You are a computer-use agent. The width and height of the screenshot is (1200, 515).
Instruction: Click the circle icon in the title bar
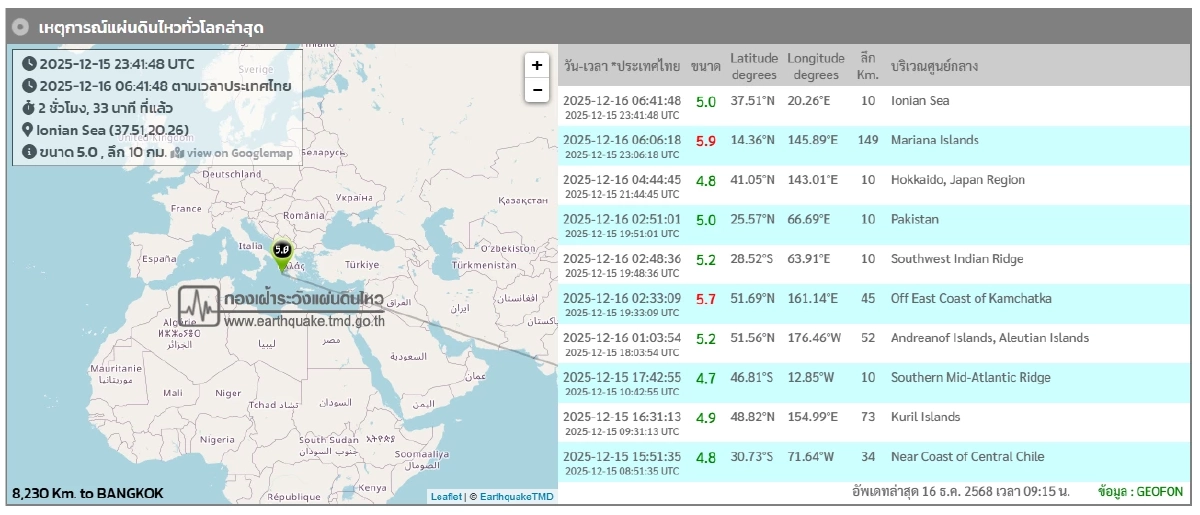tap(20, 27)
